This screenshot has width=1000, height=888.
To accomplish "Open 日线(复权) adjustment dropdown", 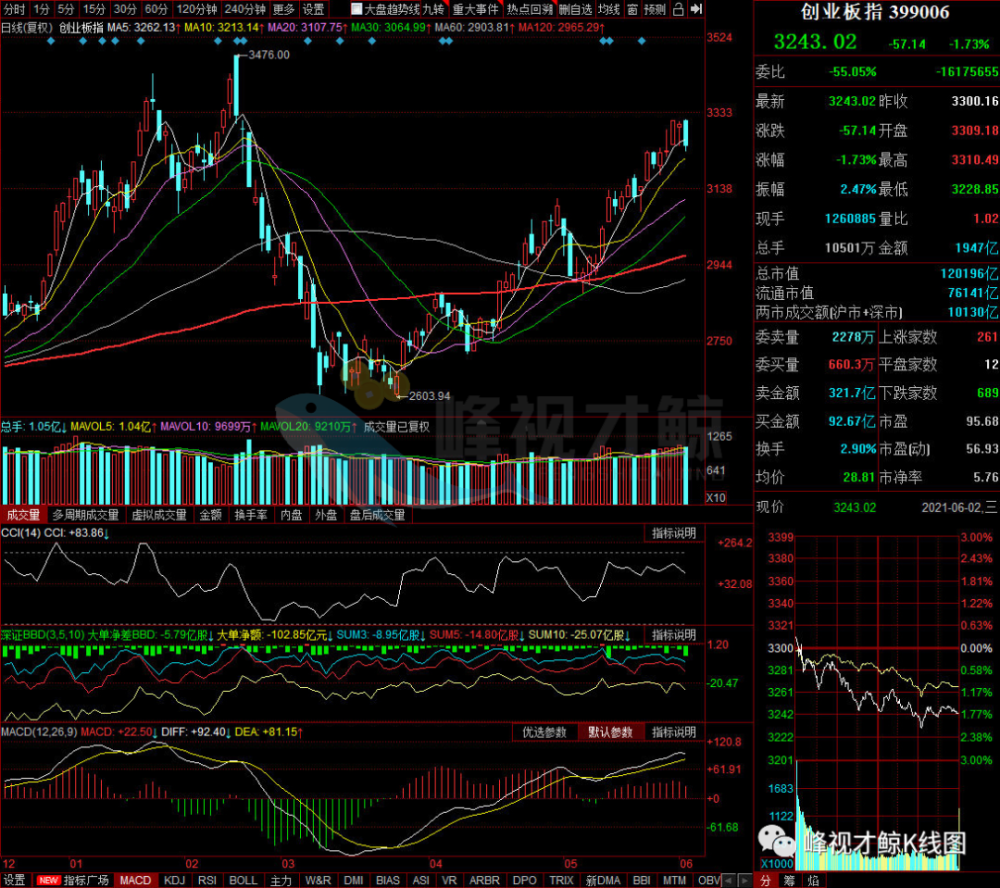I will [27, 27].
